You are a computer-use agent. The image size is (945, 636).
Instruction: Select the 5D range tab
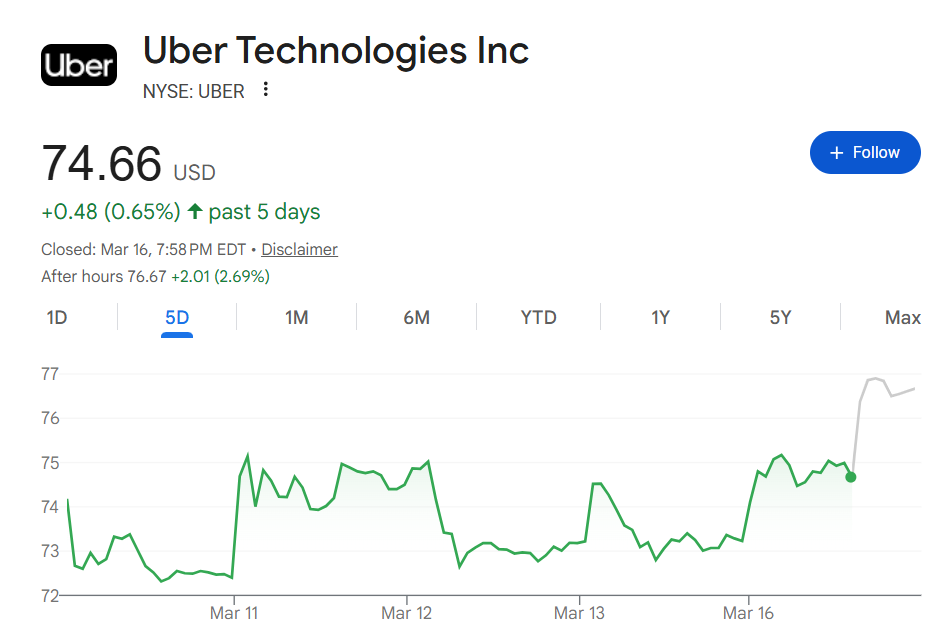(x=177, y=318)
